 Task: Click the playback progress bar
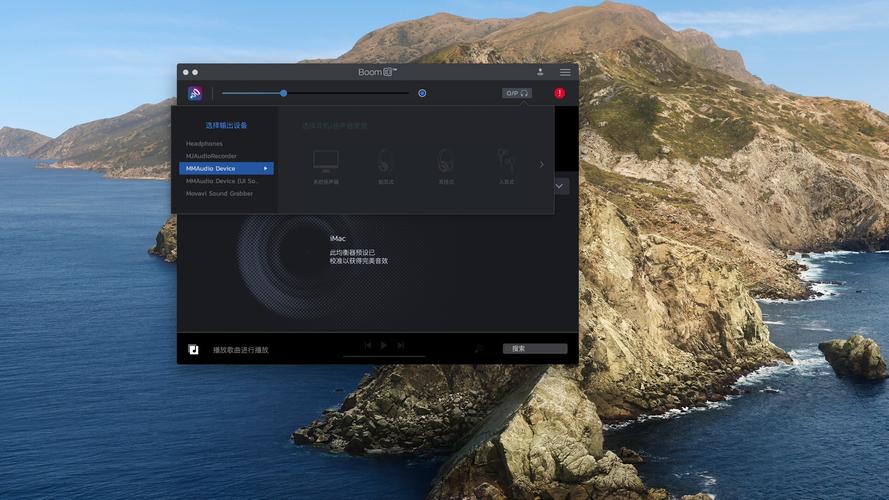pos(384,357)
